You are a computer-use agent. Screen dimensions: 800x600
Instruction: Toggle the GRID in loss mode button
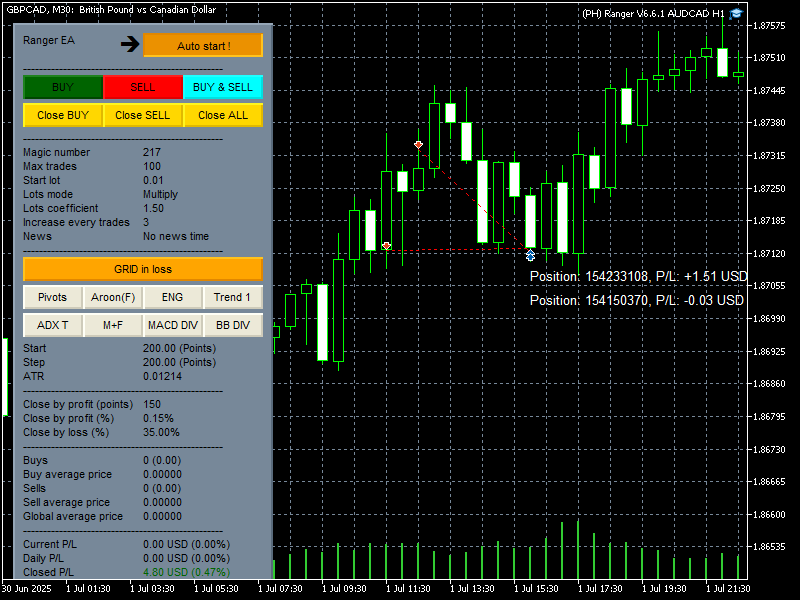(x=143, y=270)
